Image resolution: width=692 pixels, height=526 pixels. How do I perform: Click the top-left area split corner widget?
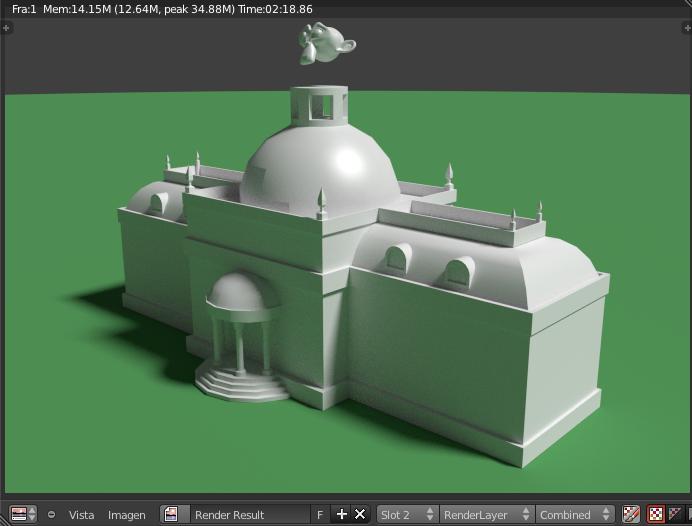point(6,27)
